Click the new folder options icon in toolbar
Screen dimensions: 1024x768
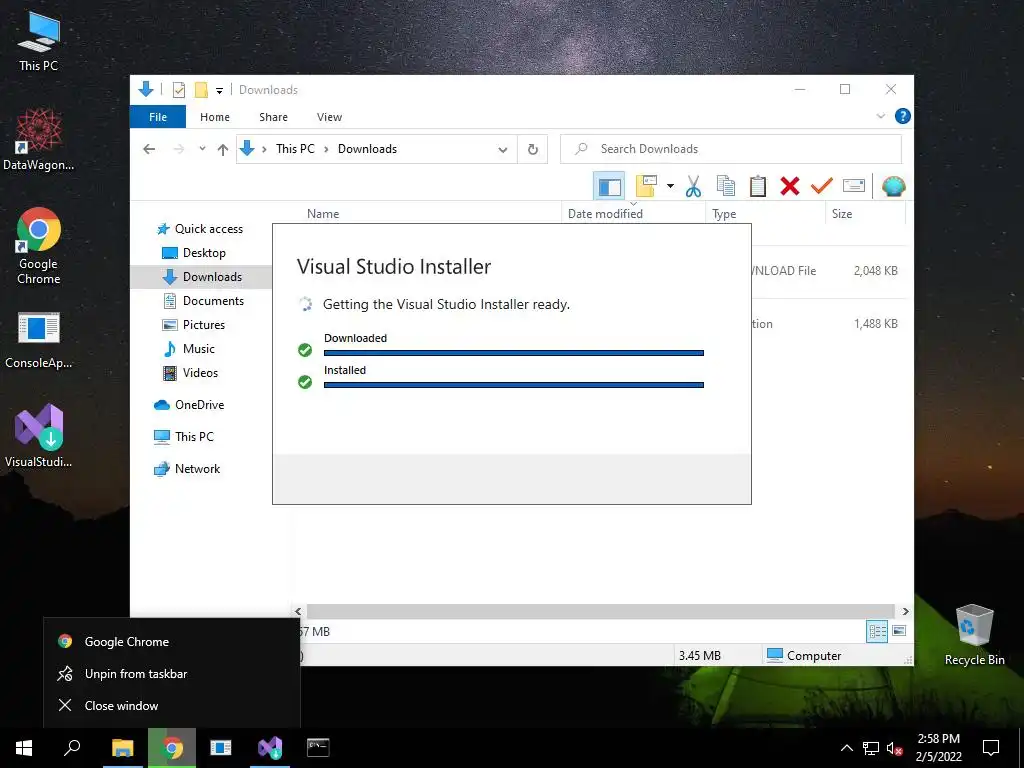[x=647, y=186]
